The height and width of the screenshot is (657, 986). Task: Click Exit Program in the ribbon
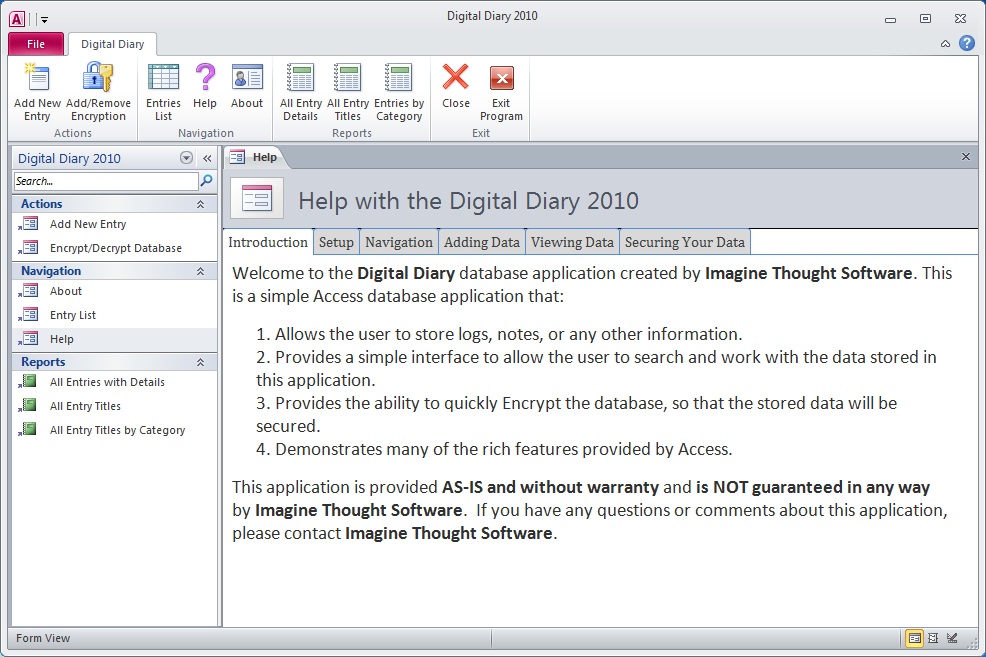click(501, 92)
